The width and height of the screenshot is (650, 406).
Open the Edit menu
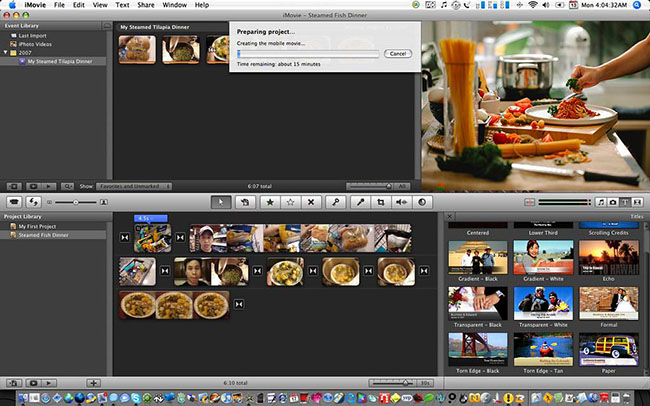[79, 5]
